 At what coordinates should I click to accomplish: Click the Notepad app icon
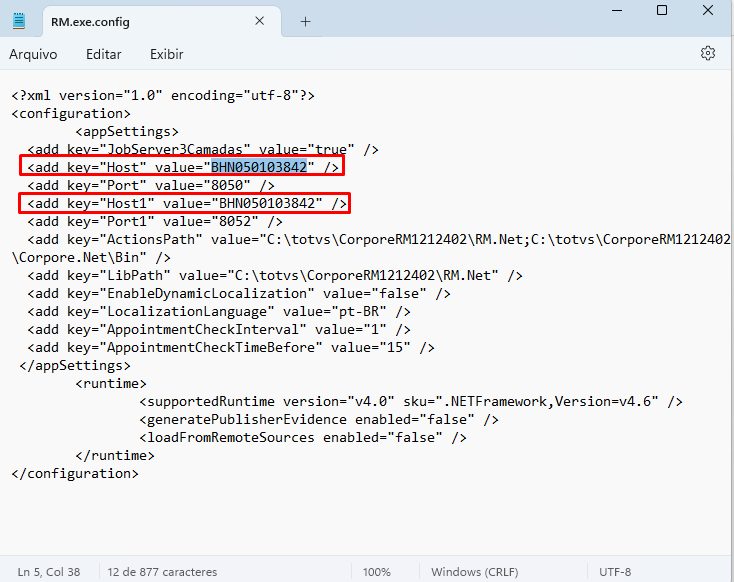[x=19, y=21]
